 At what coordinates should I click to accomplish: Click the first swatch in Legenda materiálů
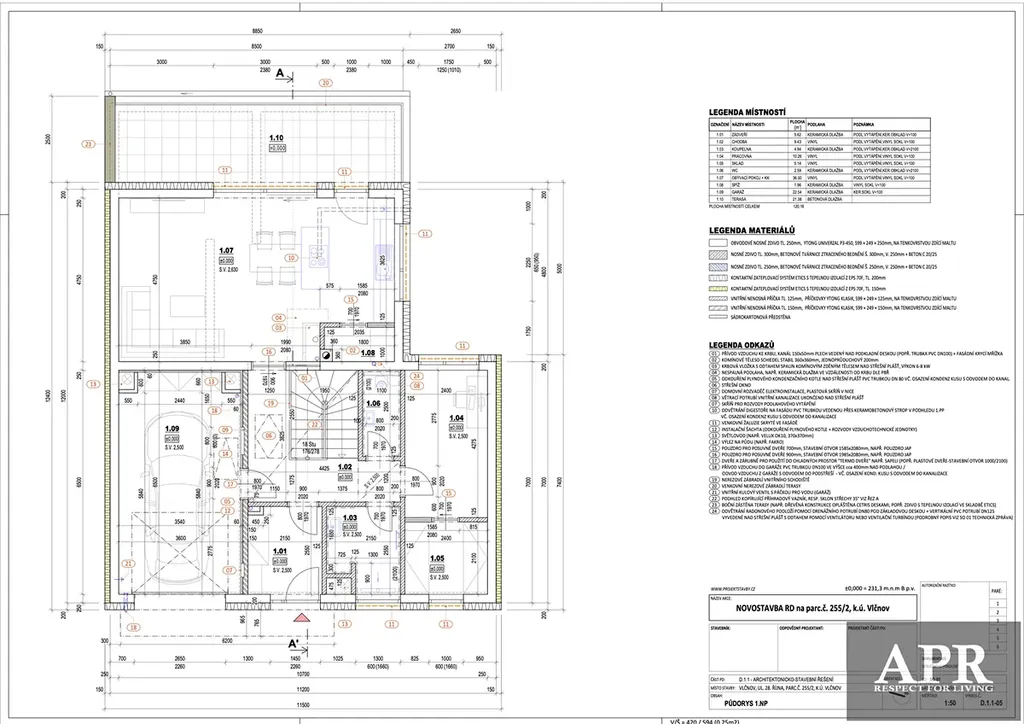tap(719, 242)
